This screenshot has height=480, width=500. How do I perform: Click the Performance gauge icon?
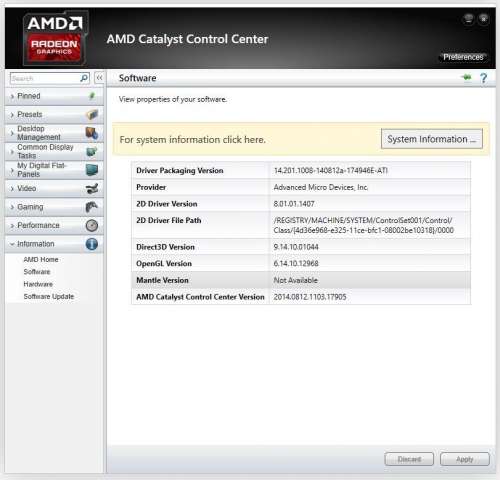[x=92, y=226]
